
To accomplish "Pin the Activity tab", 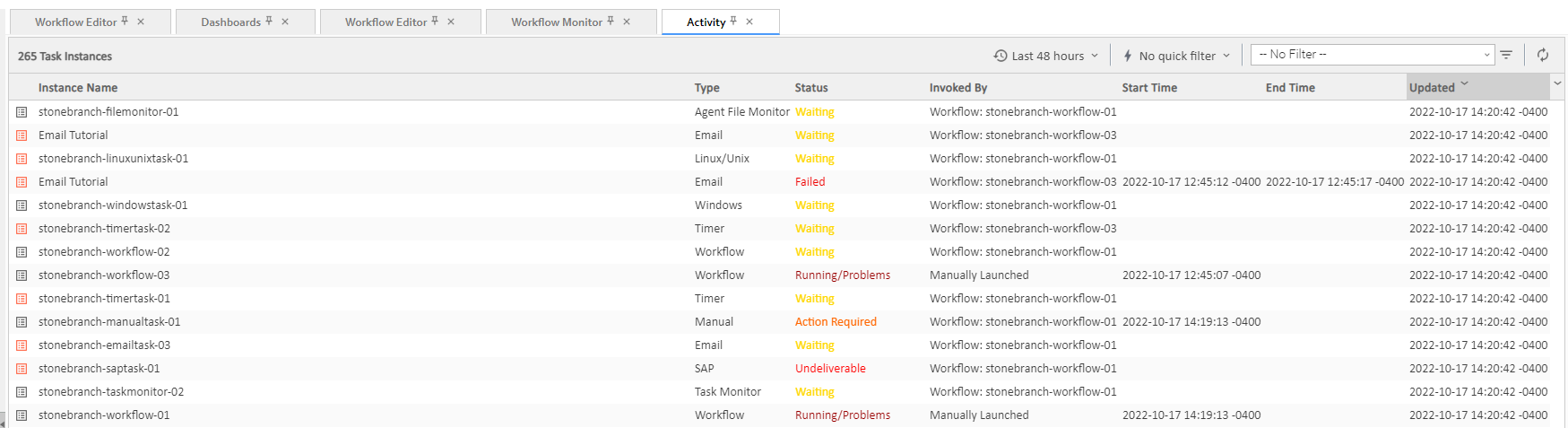I will [732, 22].
